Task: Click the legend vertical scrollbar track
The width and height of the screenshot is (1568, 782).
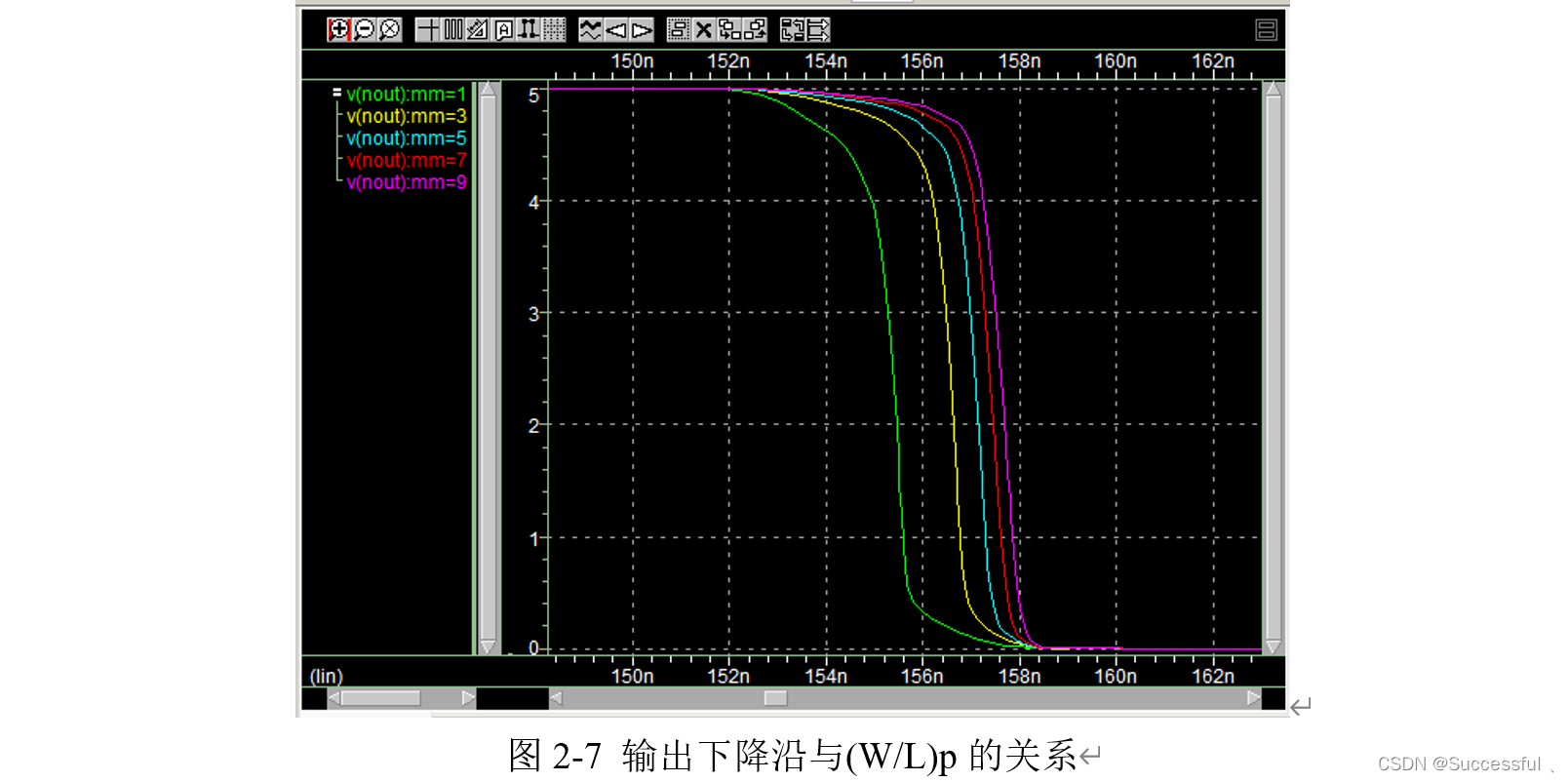Action: tap(489, 368)
